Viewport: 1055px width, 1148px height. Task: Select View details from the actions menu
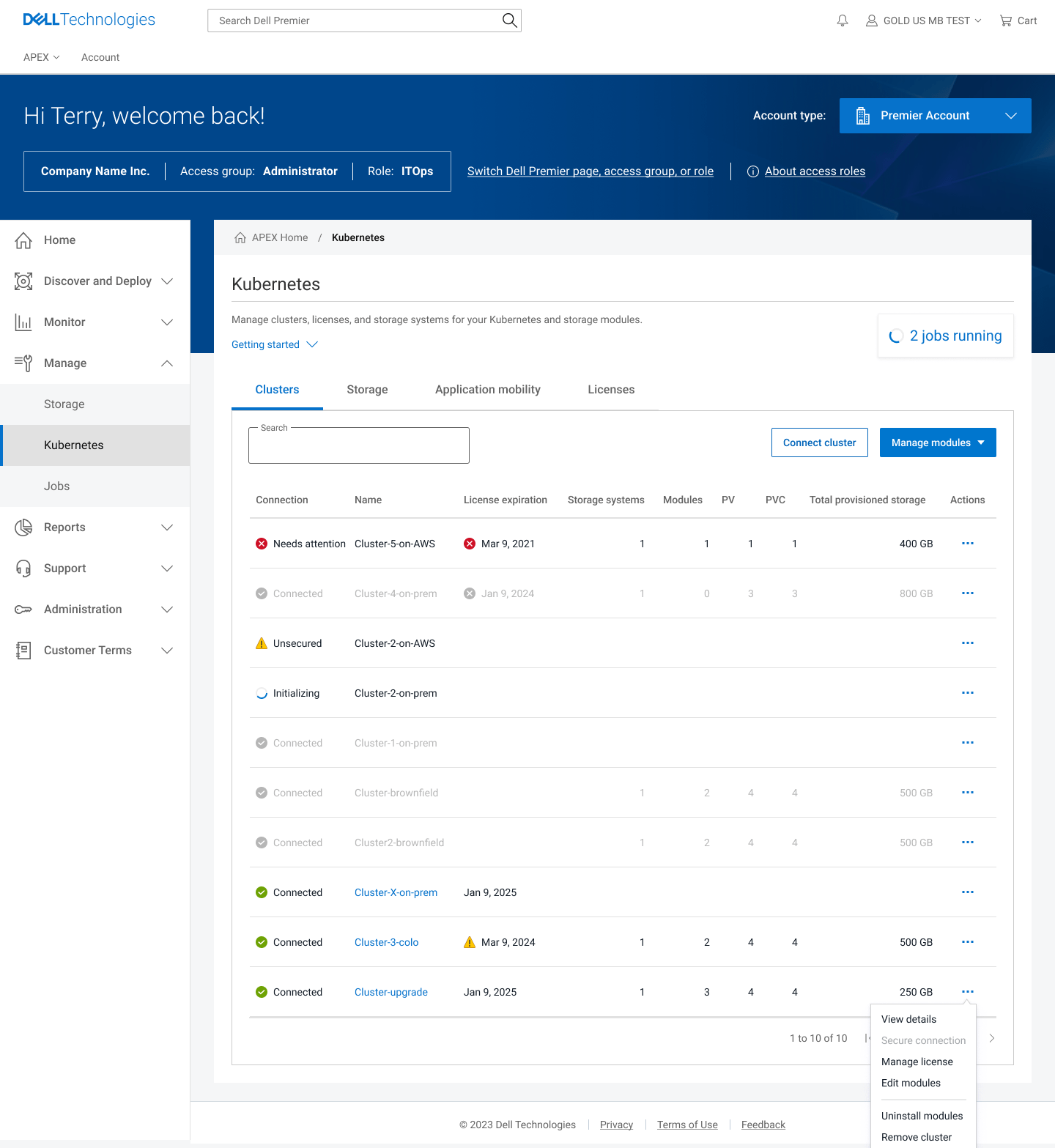[908, 1019]
